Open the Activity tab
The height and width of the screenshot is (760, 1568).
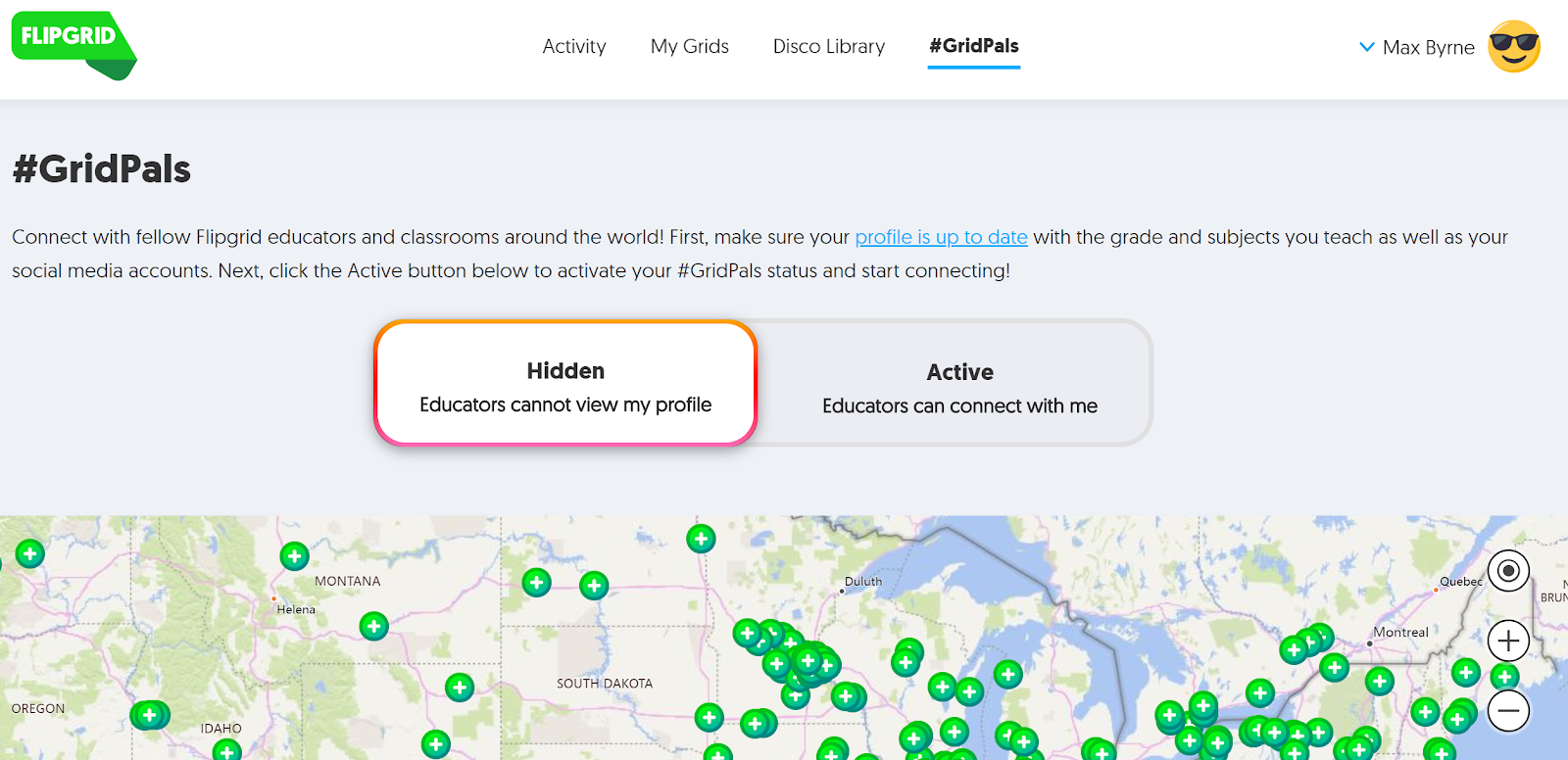point(573,46)
